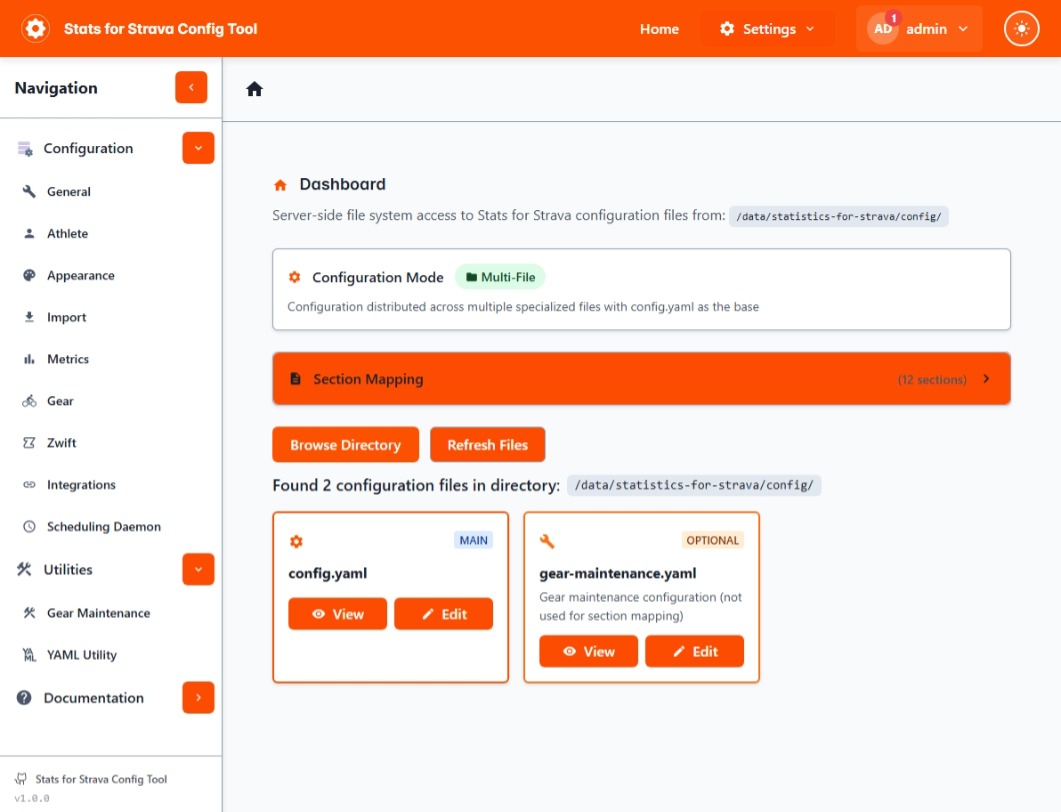
Task: Click the General wrench icon
Action: (29, 191)
